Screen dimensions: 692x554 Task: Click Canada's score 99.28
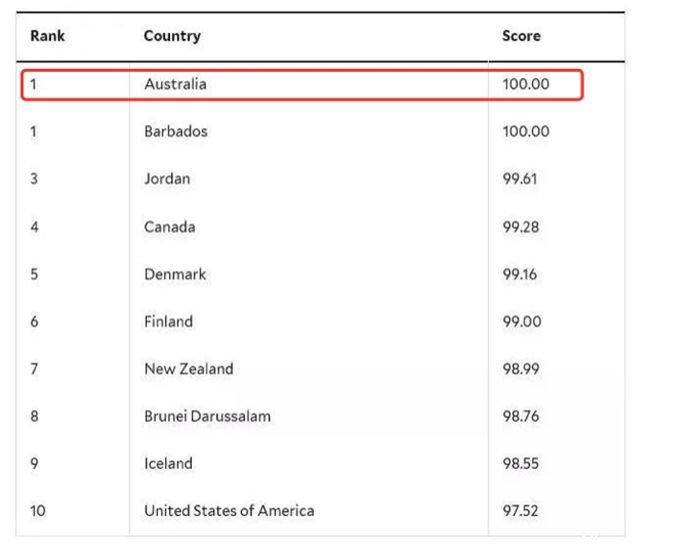click(x=521, y=227)
